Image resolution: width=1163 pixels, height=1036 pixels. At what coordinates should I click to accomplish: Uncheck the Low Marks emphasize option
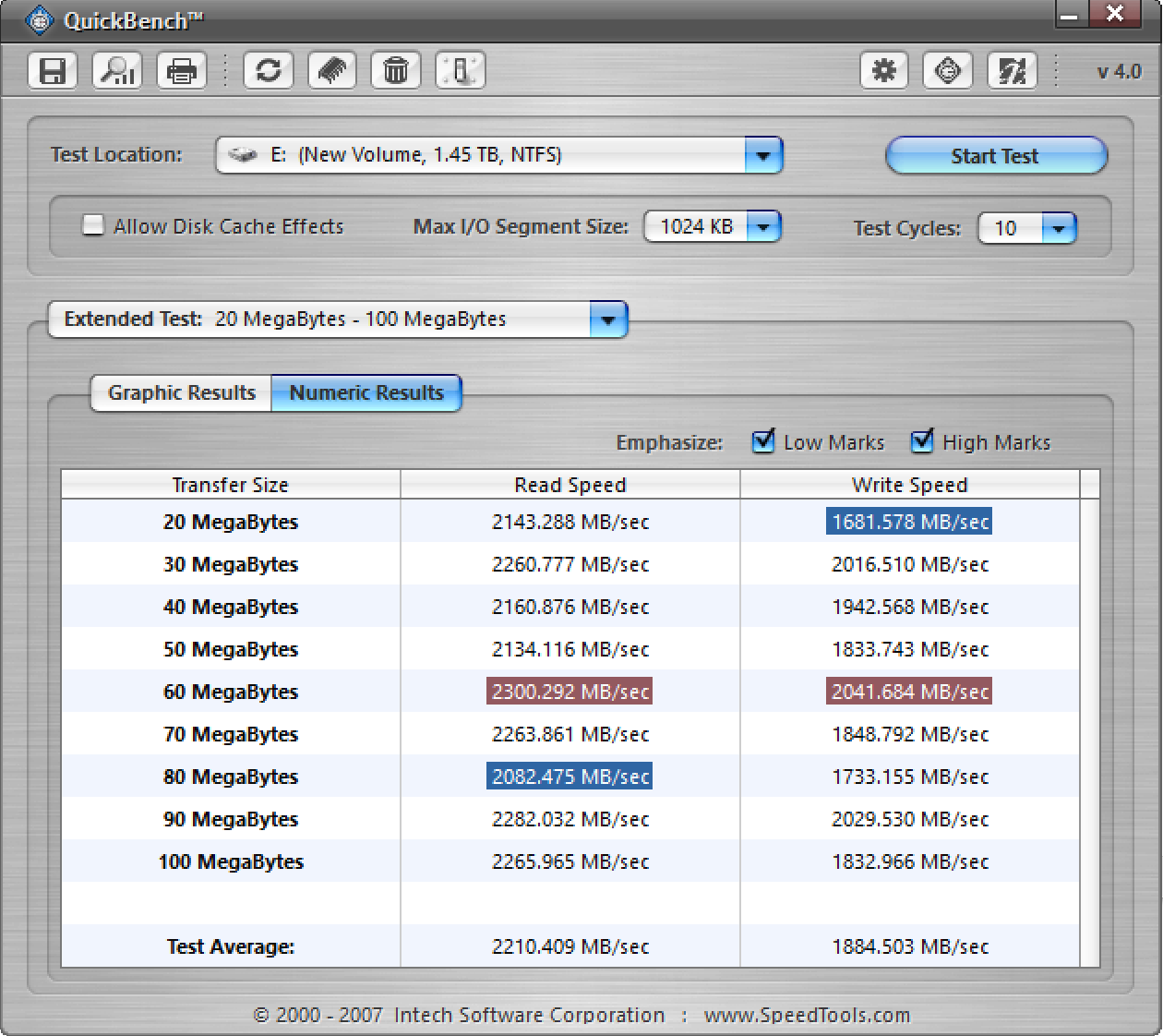(763, 441)
